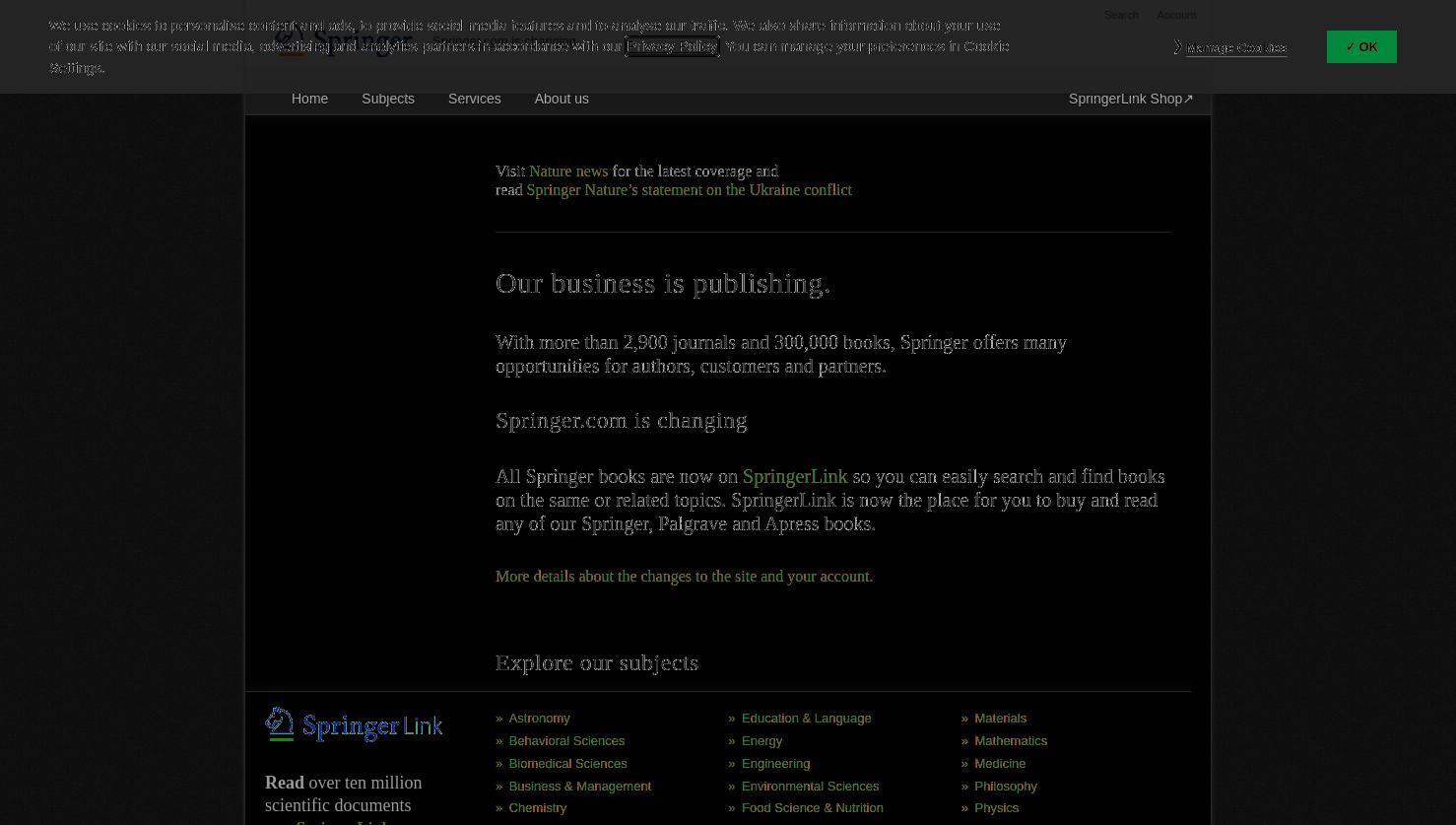Select the Astronomy subject

click(539, 719)
